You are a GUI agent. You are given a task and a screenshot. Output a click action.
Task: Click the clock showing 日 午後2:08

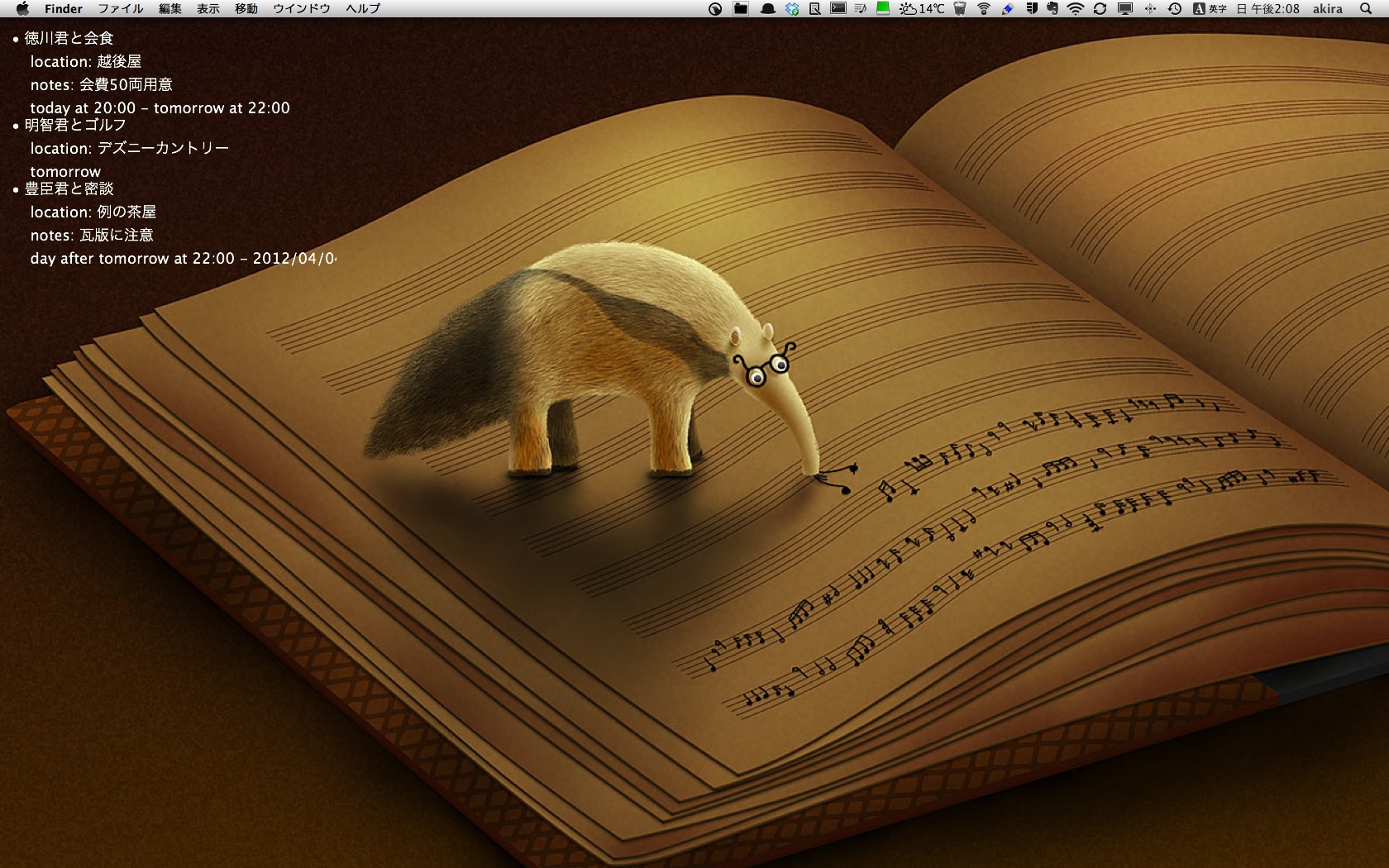tap(1268, 8)
